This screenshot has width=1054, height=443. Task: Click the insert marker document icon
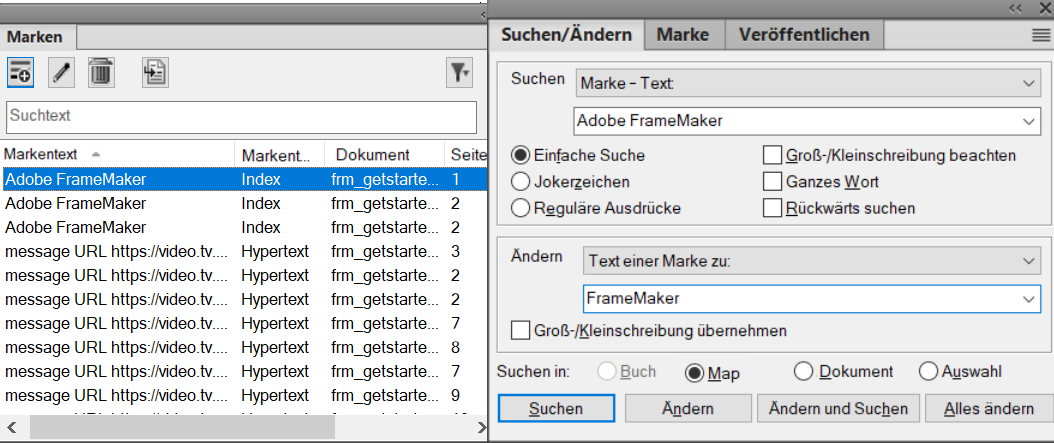pos(154,72)
